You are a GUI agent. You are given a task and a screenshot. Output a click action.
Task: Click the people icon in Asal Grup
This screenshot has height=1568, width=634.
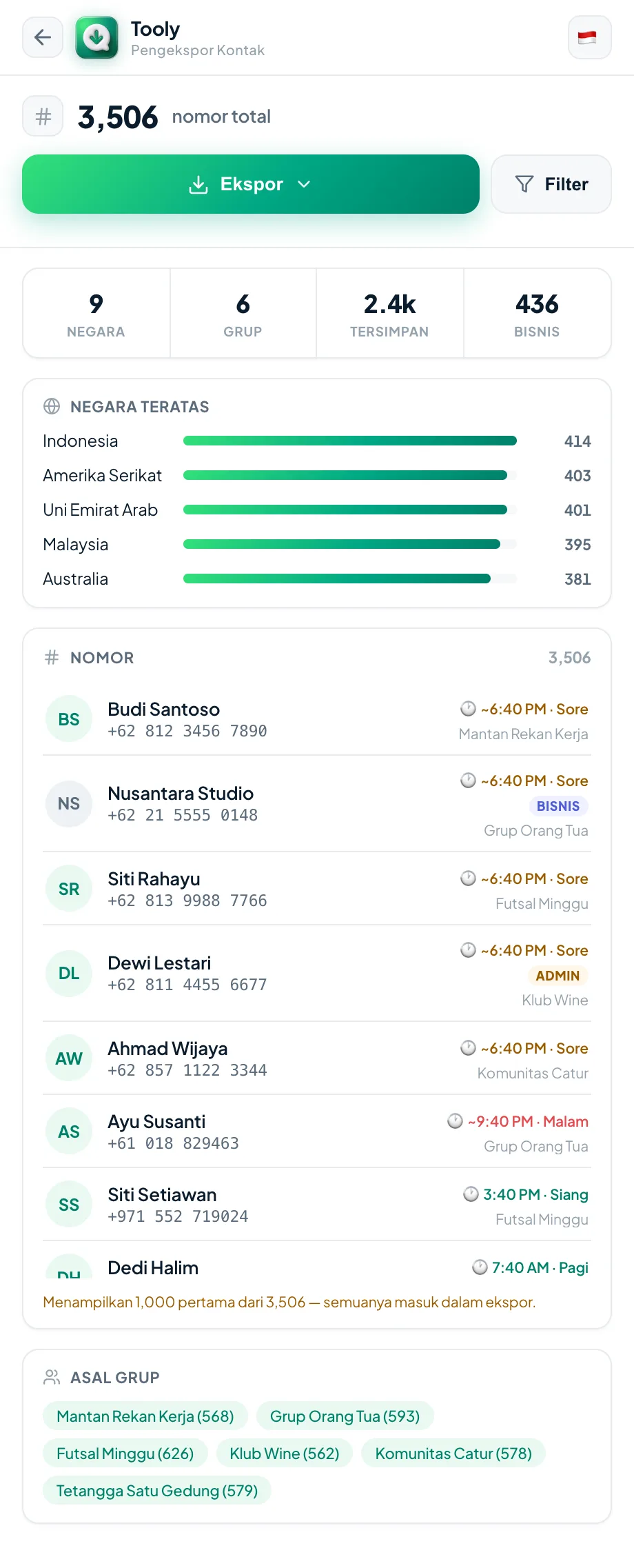click(x=52, y=1377)
